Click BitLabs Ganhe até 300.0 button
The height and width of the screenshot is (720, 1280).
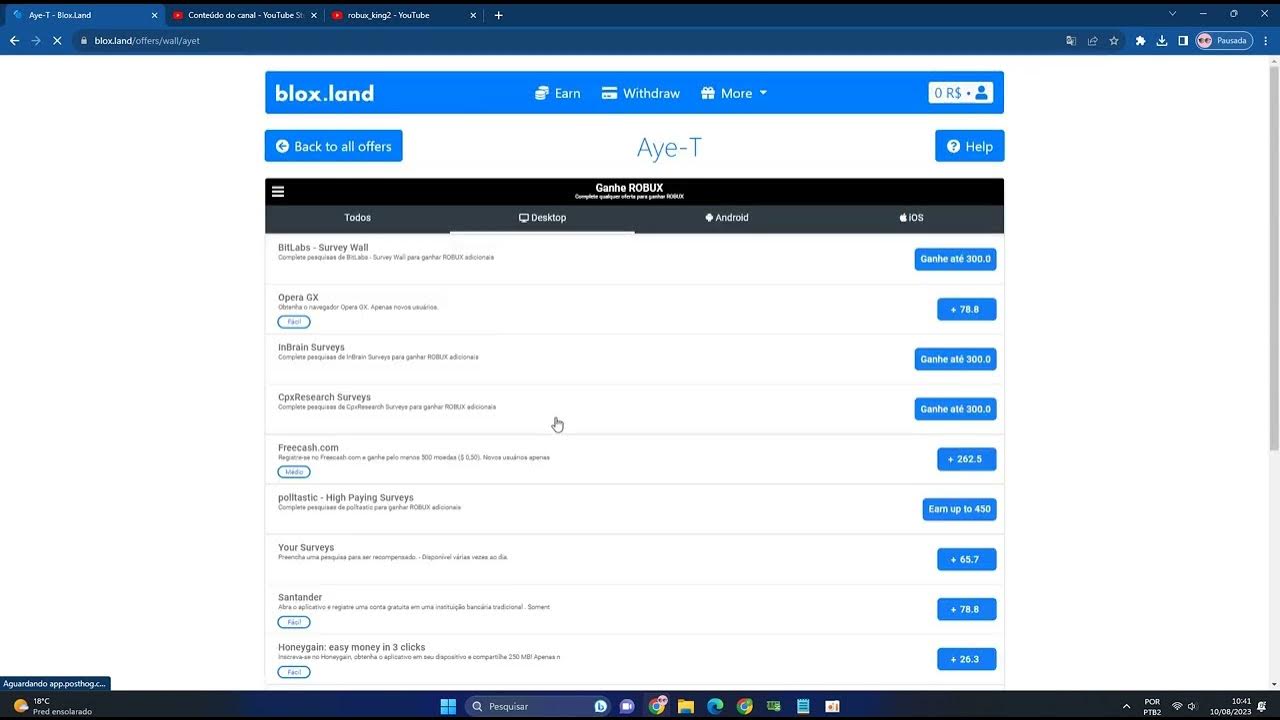pyautogui.click(x=955, y=259)
